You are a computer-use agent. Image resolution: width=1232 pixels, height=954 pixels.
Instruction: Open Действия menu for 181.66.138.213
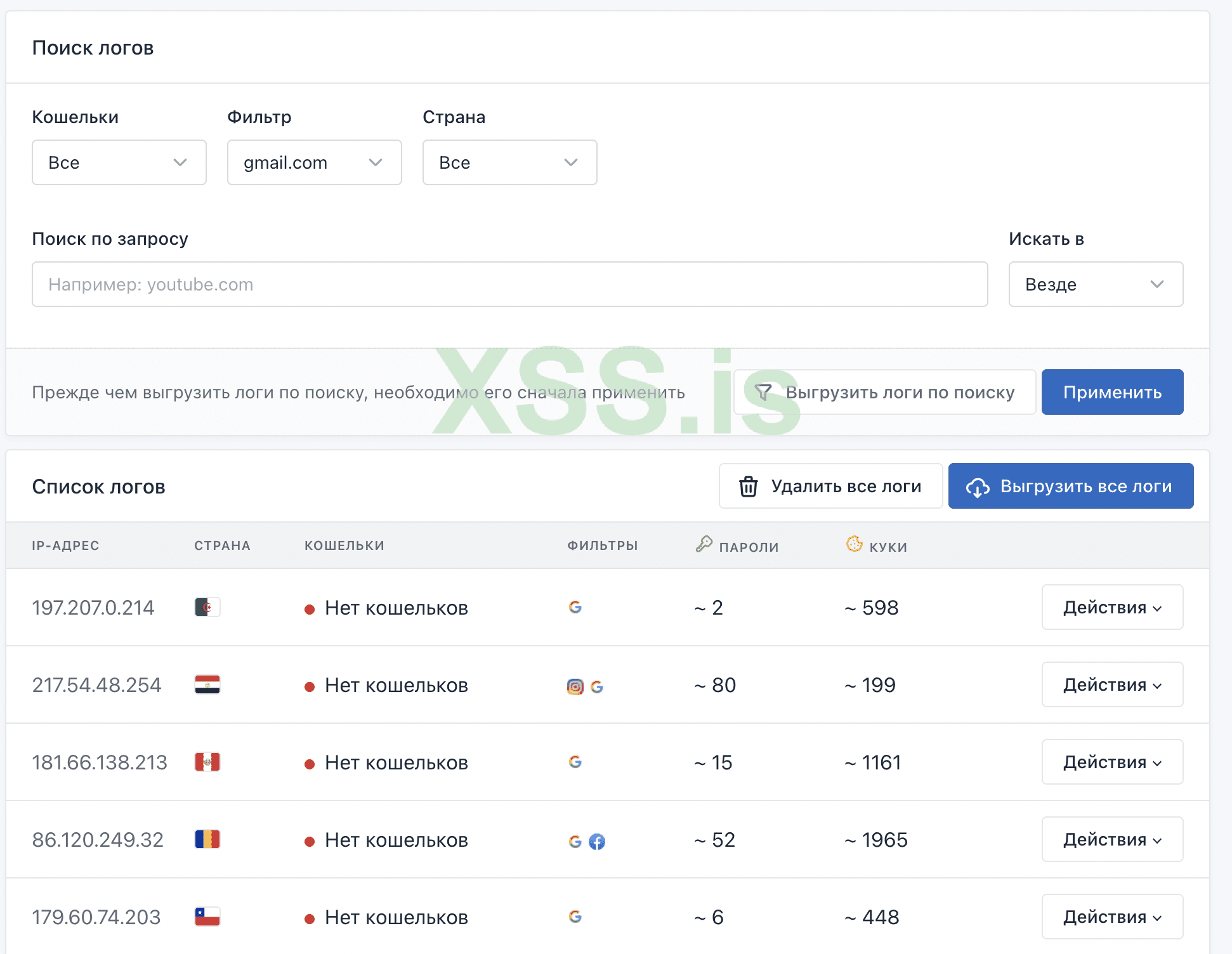[x=1112, y=762]
